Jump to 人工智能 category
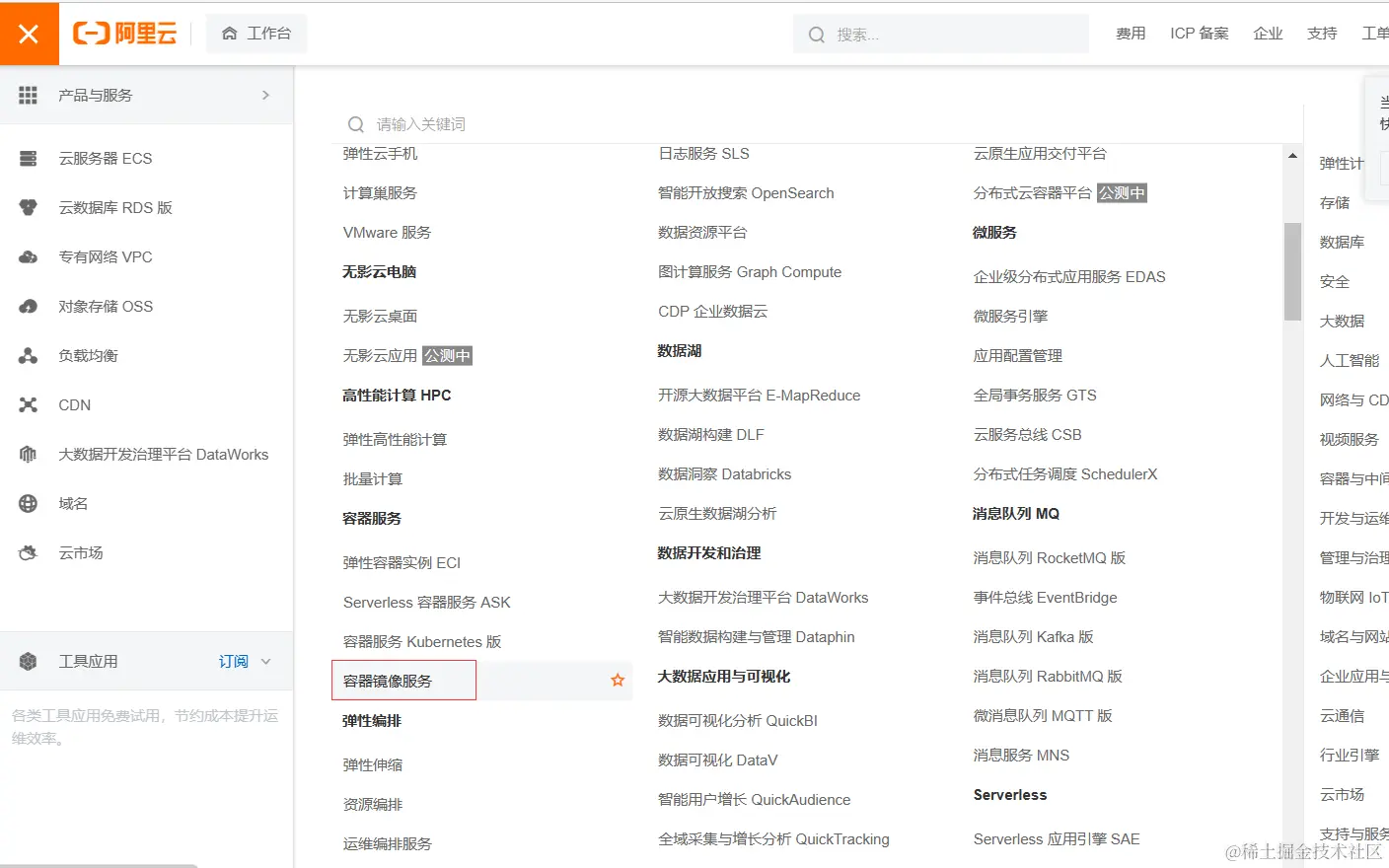Viewport: 1389px width, 868px height. pos(1350,360)
